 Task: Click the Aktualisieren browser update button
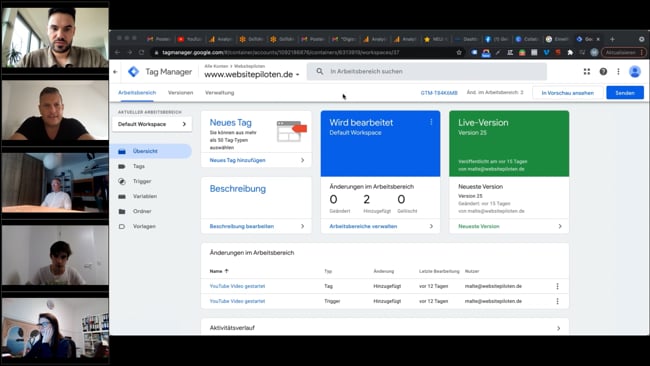tap(623, 52)
